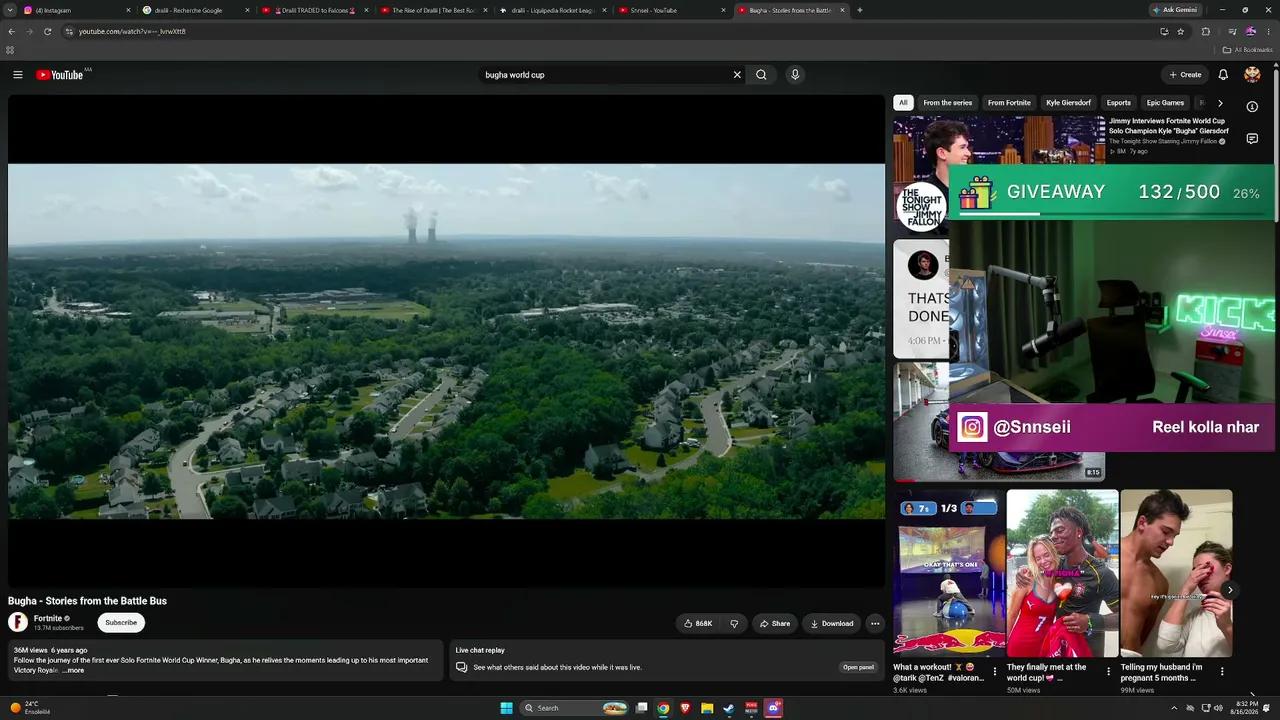Open File Explorer from the taskbar

click(707, 708)
